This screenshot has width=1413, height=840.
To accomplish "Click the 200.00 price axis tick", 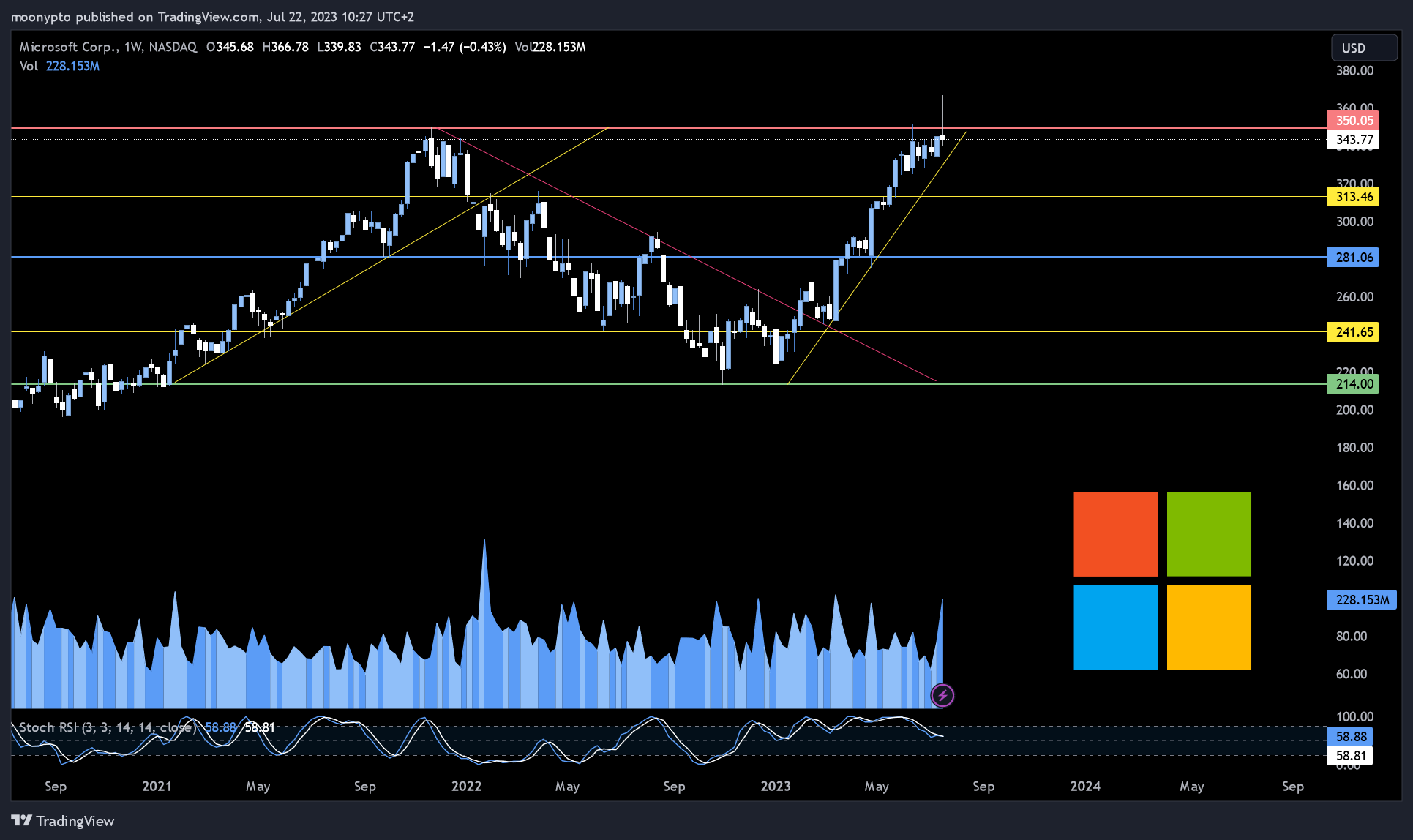I will (1354, 410).
